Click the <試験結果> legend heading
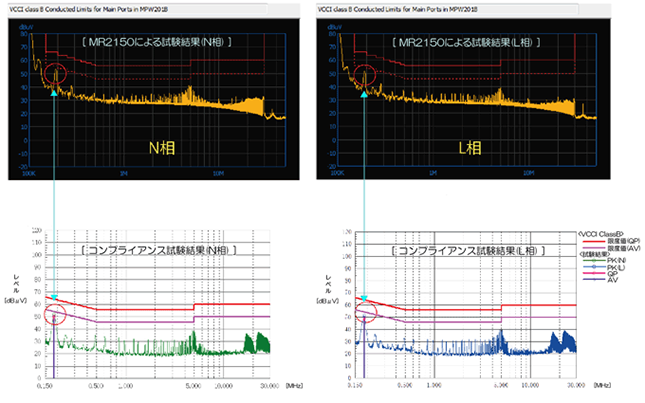The image size is (645, 403). [593, 254]
